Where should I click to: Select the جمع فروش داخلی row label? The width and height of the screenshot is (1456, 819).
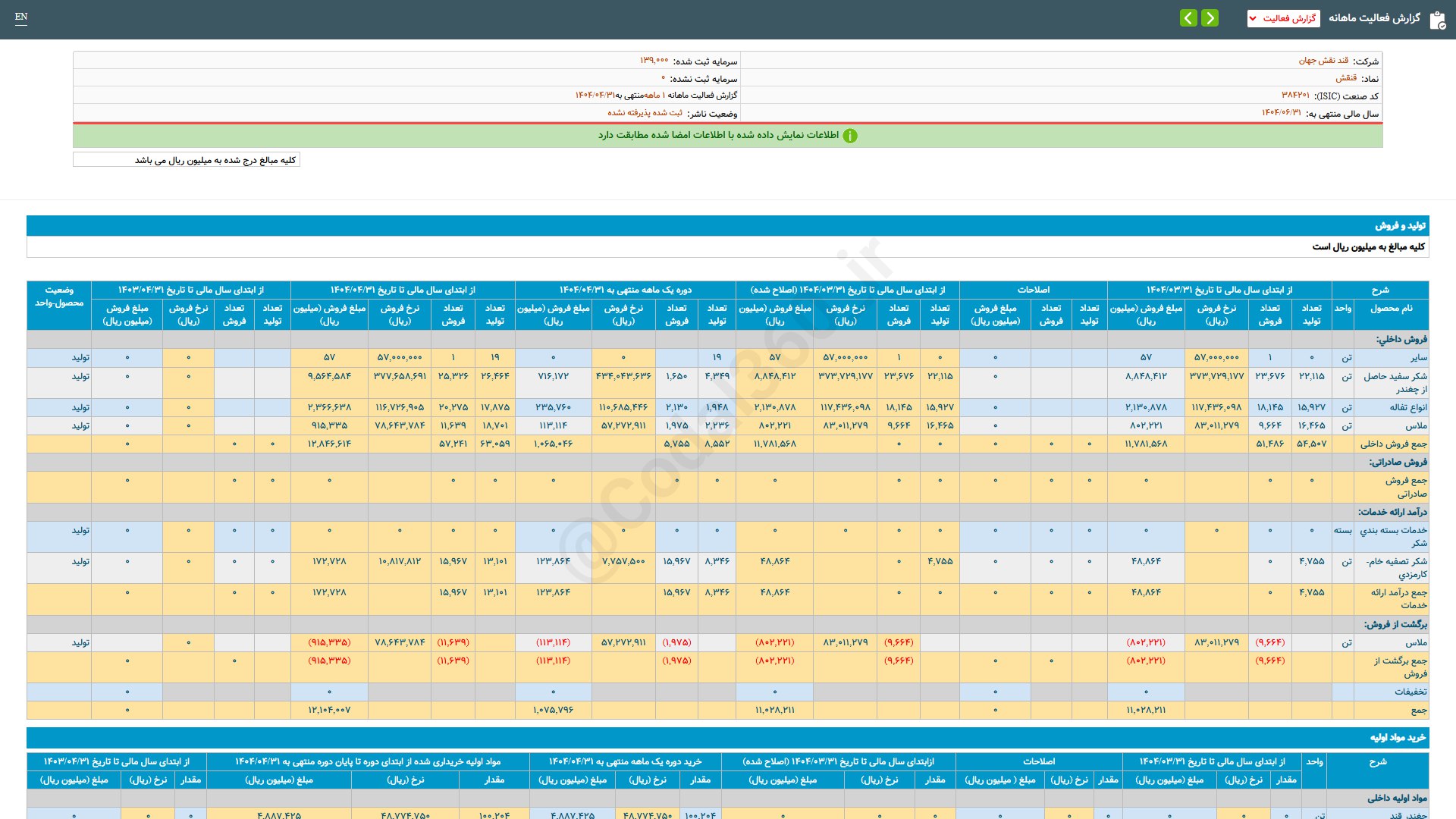pos(1393,444)
